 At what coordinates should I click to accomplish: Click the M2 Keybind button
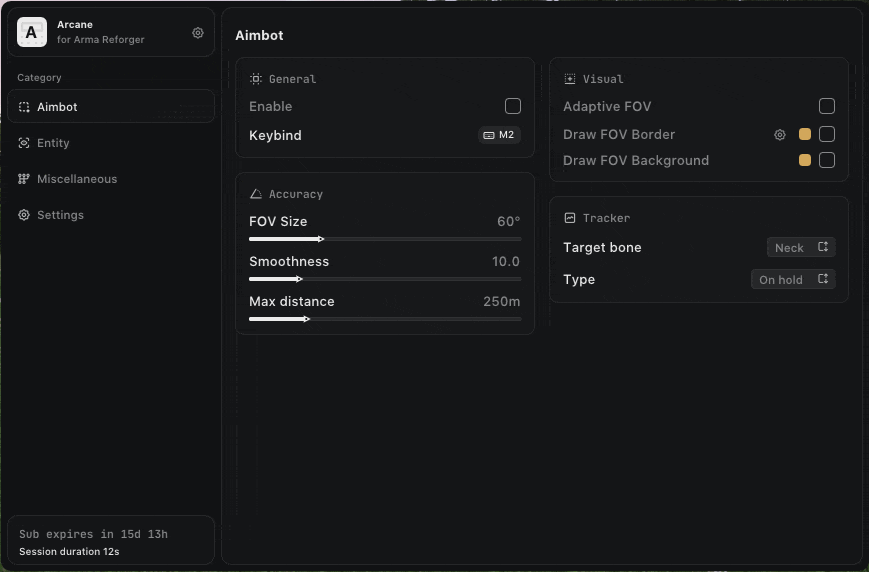(499, 135)
